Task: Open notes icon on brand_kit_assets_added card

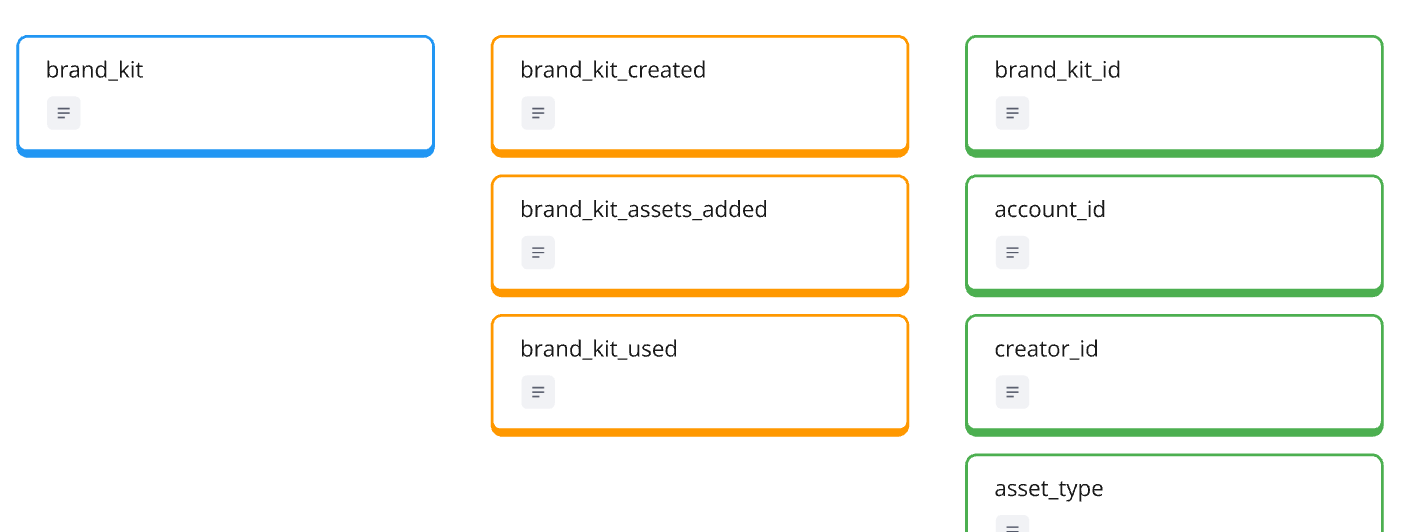Action: pyautogui.click(x=538, y=253)
